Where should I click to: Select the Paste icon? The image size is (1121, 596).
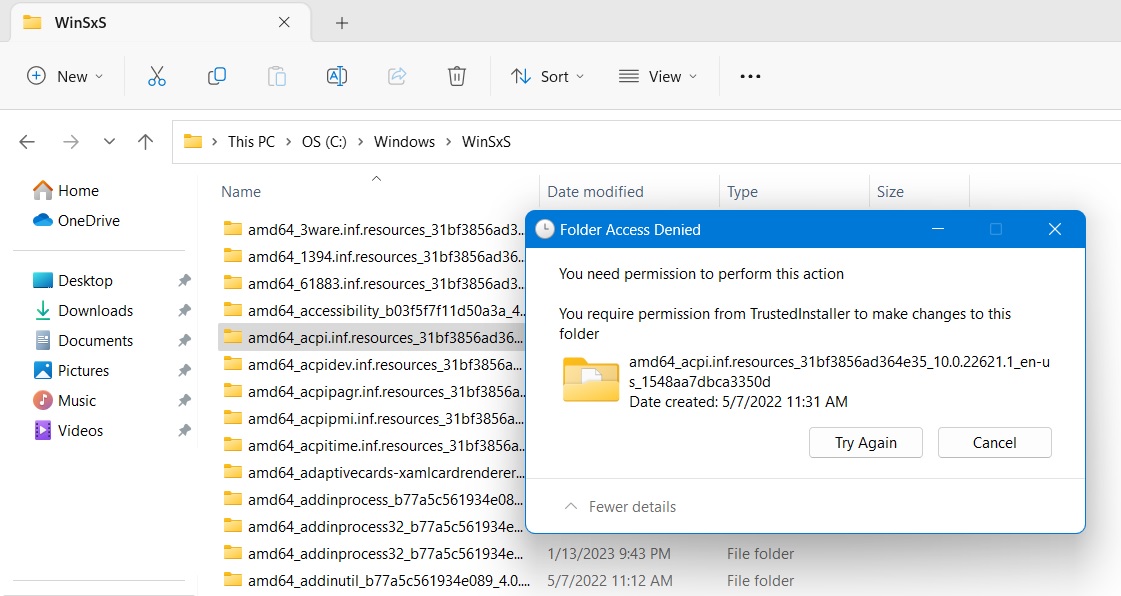tap(277, 75)
